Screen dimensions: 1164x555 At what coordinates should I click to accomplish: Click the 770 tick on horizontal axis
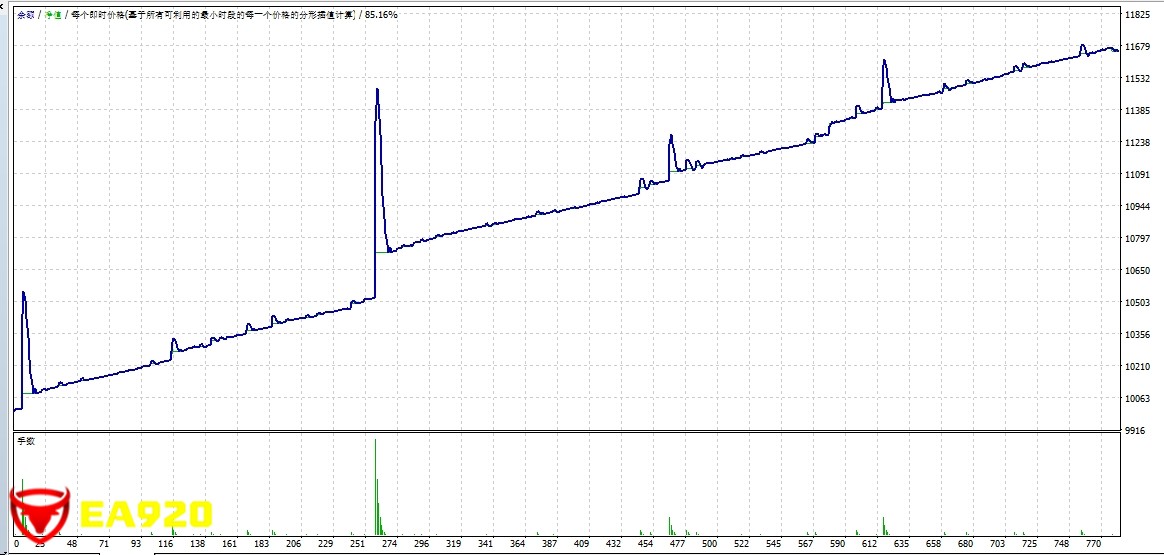1092,545
